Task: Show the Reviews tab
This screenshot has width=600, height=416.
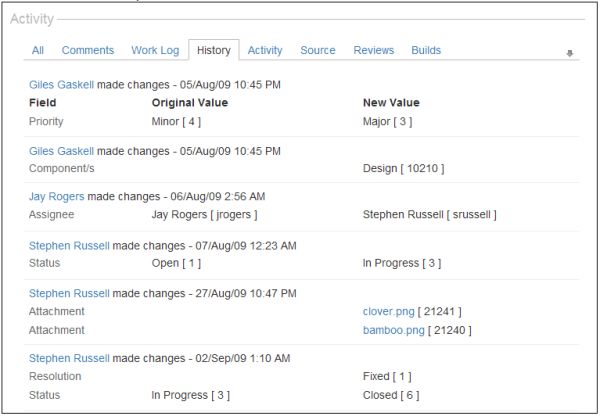Action: click(x=374, y=50)
